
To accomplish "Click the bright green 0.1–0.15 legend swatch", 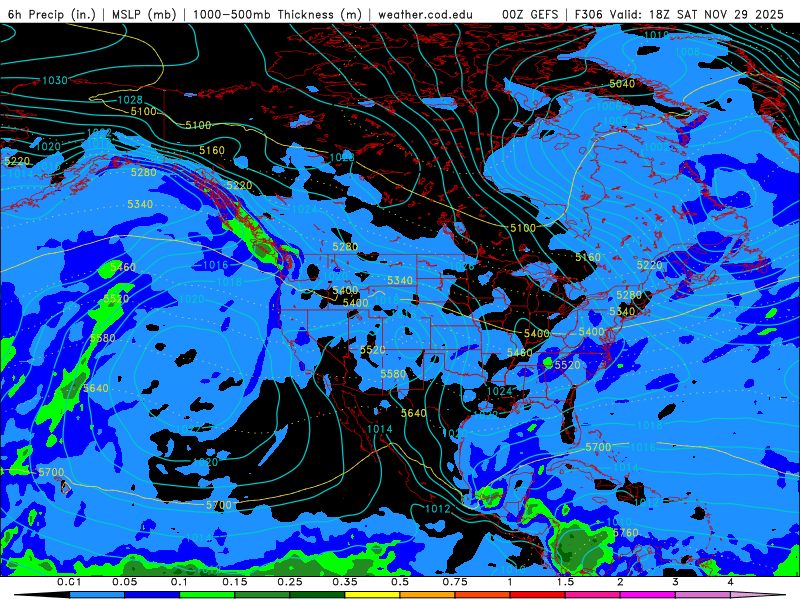I will point(207,595).
